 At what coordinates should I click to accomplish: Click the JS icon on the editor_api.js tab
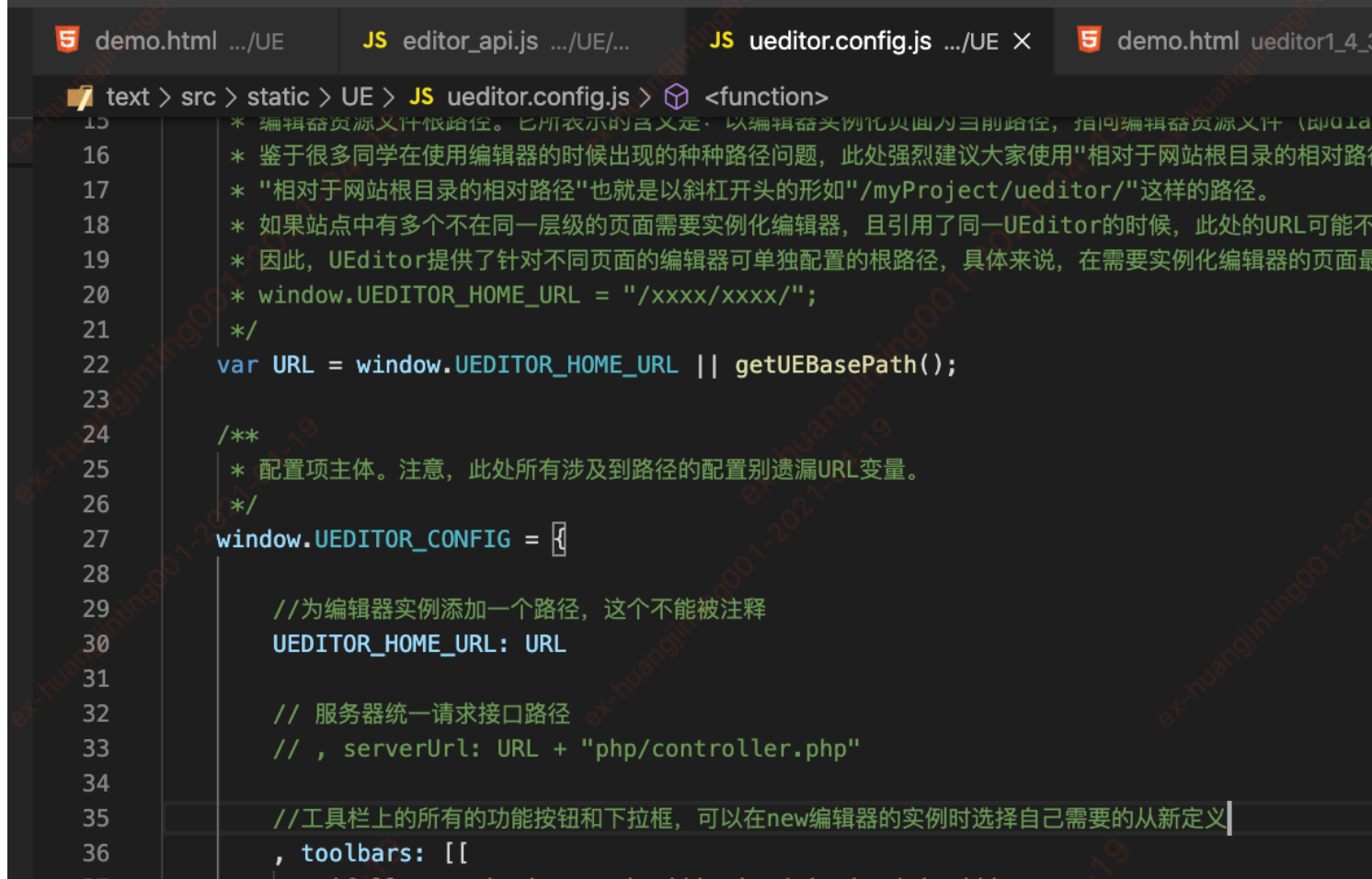[x=375, y=40]
